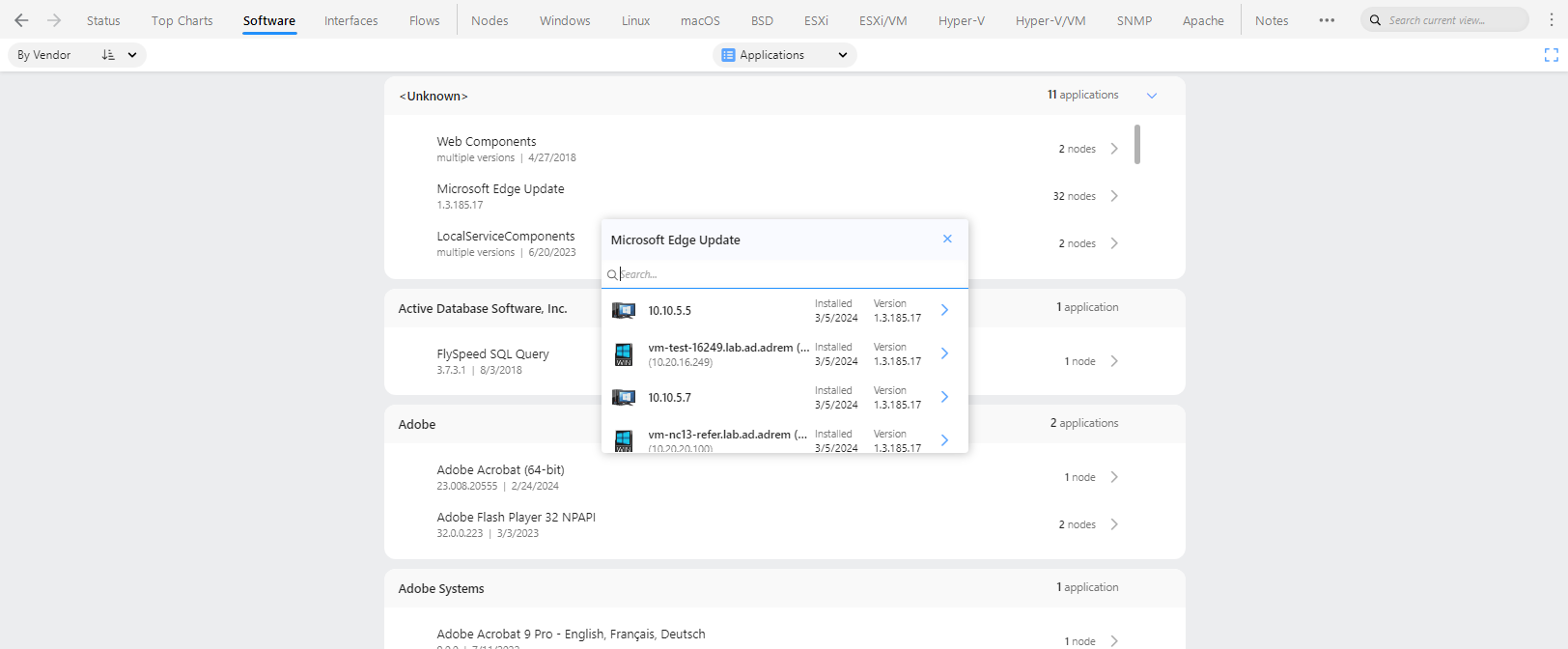Click the Windows icon for vm-nc13-refer
This screenshot has height=649, width=1568.
click(624, 441)
